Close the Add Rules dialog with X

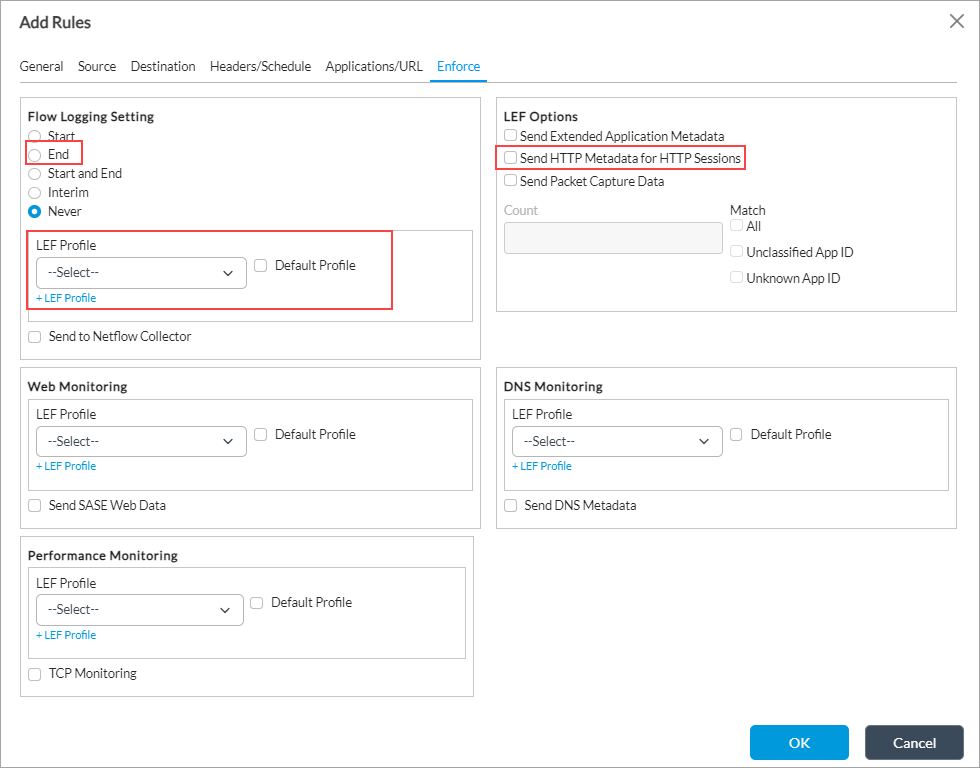click(955, 21)
